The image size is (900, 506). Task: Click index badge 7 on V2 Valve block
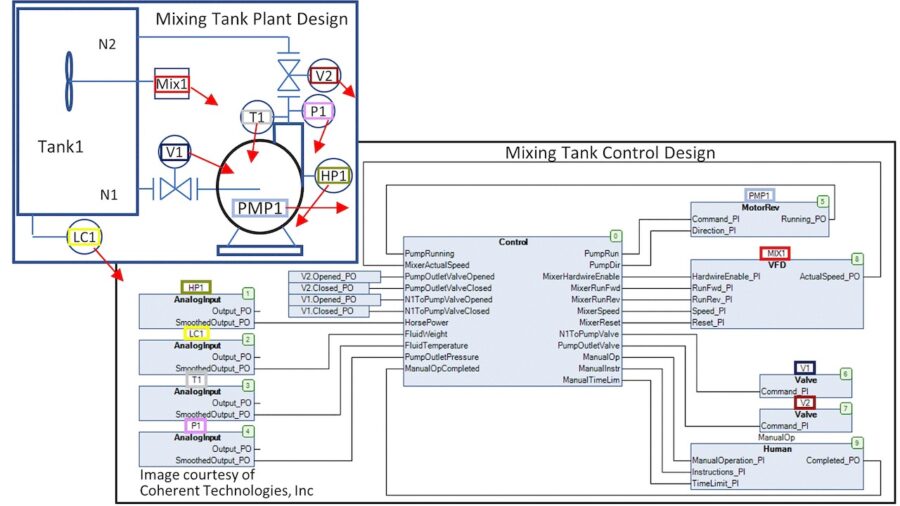[x=845, y=408]
